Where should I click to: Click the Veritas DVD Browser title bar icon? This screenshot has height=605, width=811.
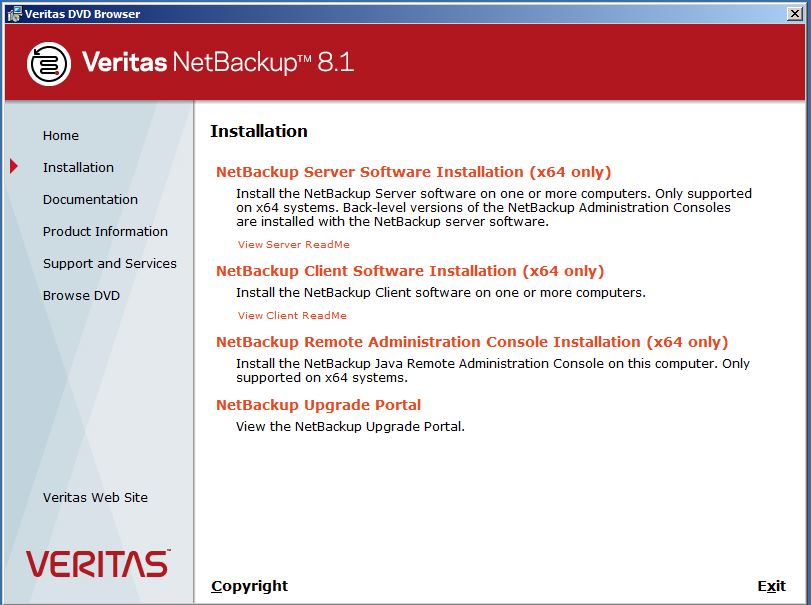coord(14,13)
